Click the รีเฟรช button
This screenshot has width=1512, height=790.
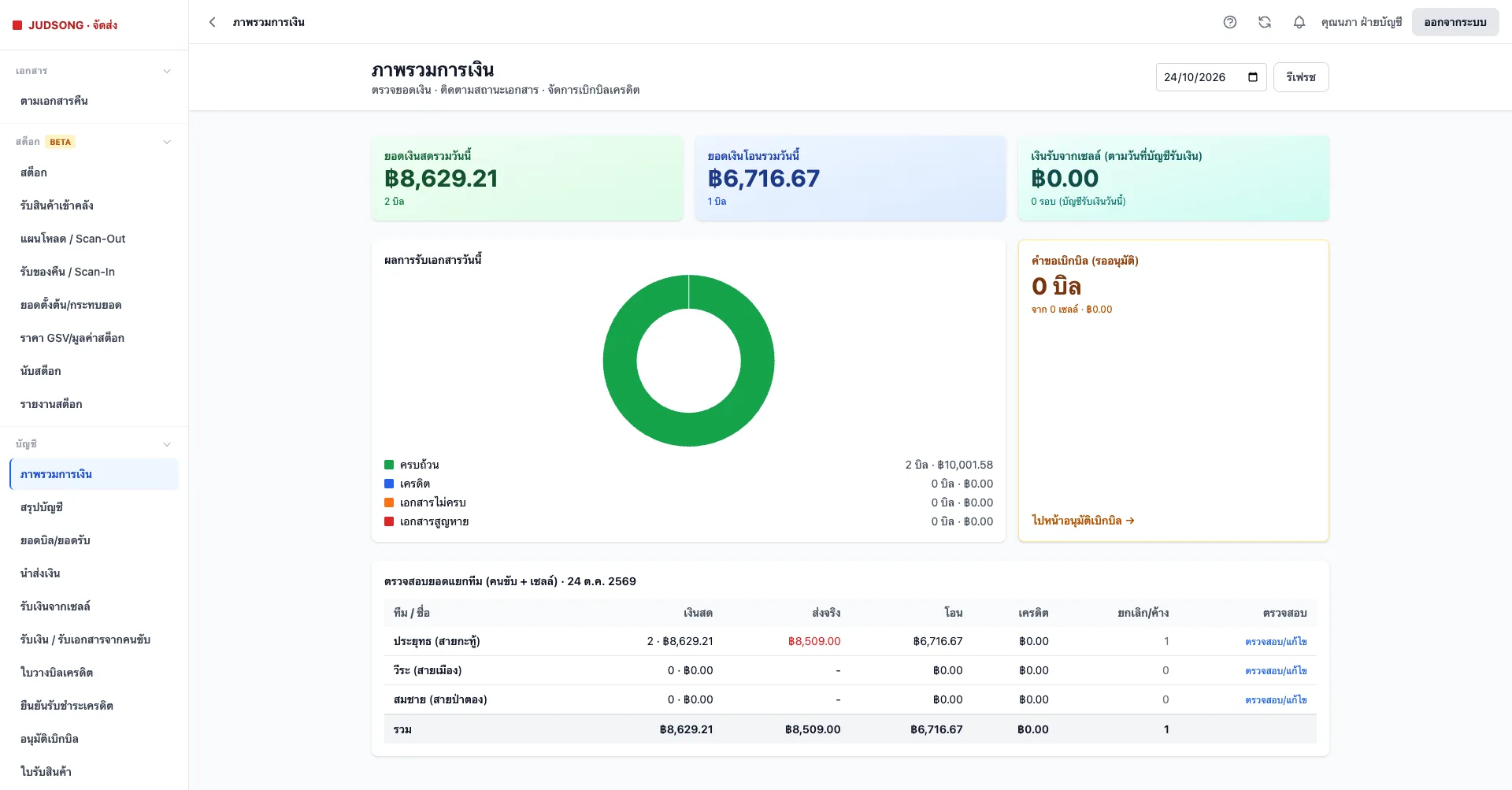click(x=1301, y=77)
